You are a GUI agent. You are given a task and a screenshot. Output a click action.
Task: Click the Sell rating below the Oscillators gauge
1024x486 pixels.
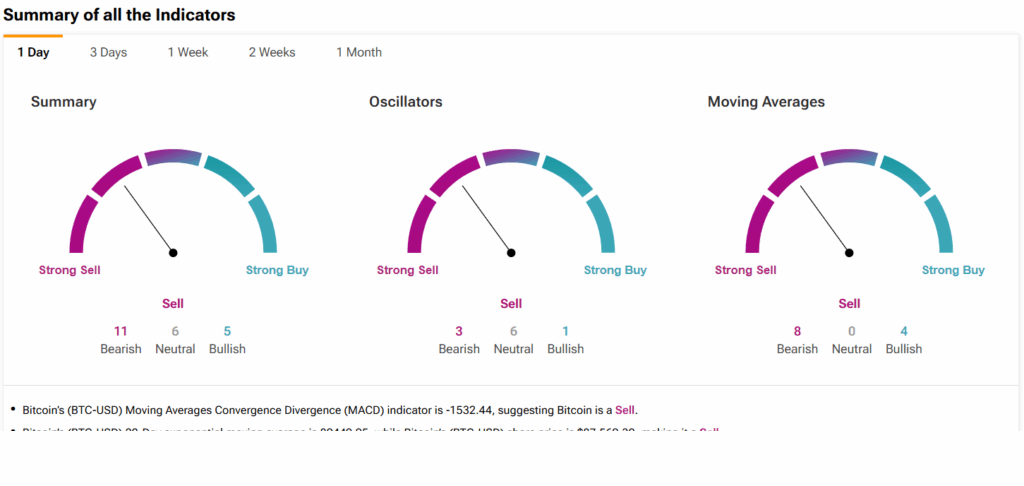511,304
